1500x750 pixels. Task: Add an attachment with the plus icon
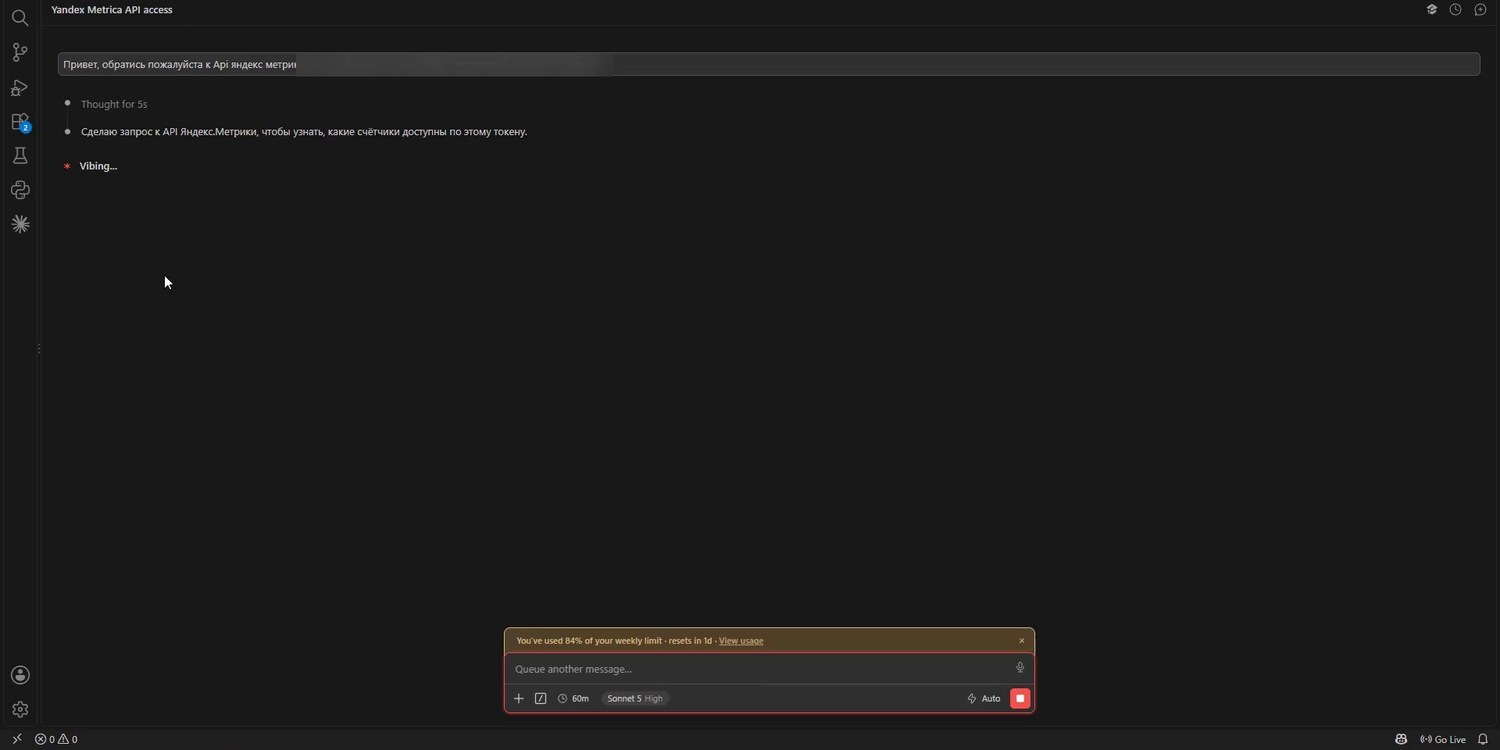519,698
